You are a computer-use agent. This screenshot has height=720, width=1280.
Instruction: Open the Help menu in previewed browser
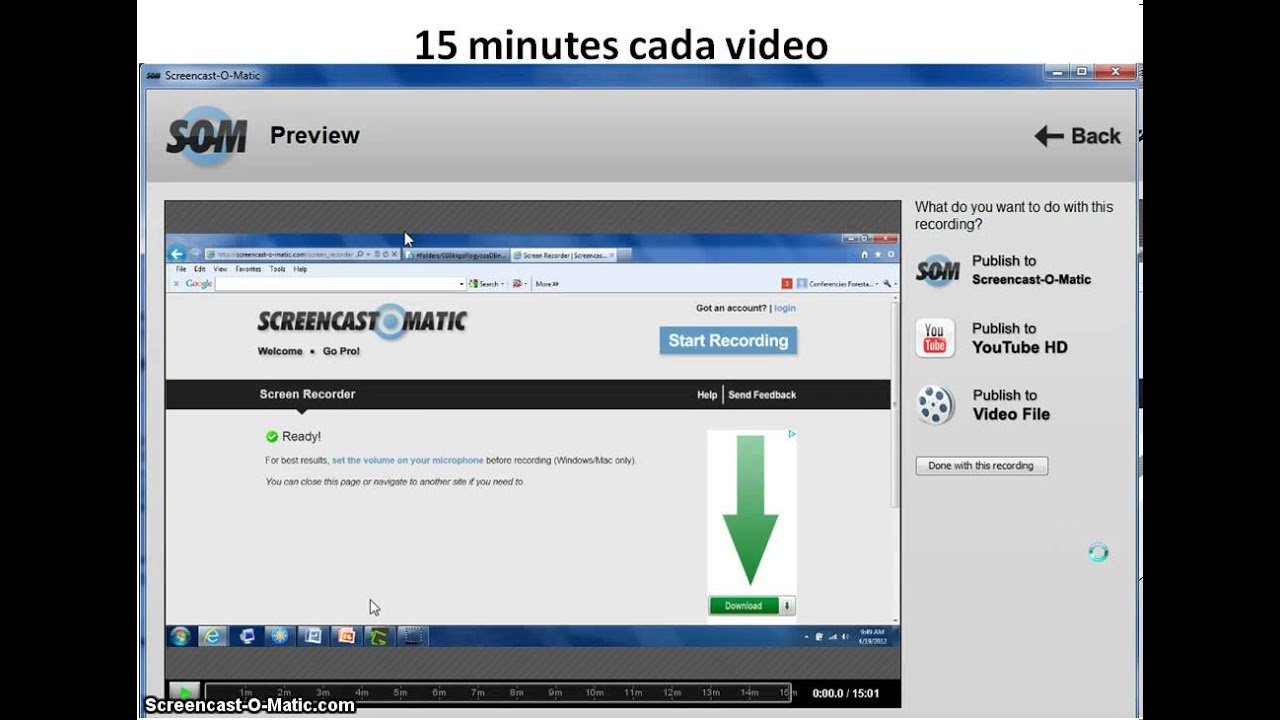(x=300, y=269)
